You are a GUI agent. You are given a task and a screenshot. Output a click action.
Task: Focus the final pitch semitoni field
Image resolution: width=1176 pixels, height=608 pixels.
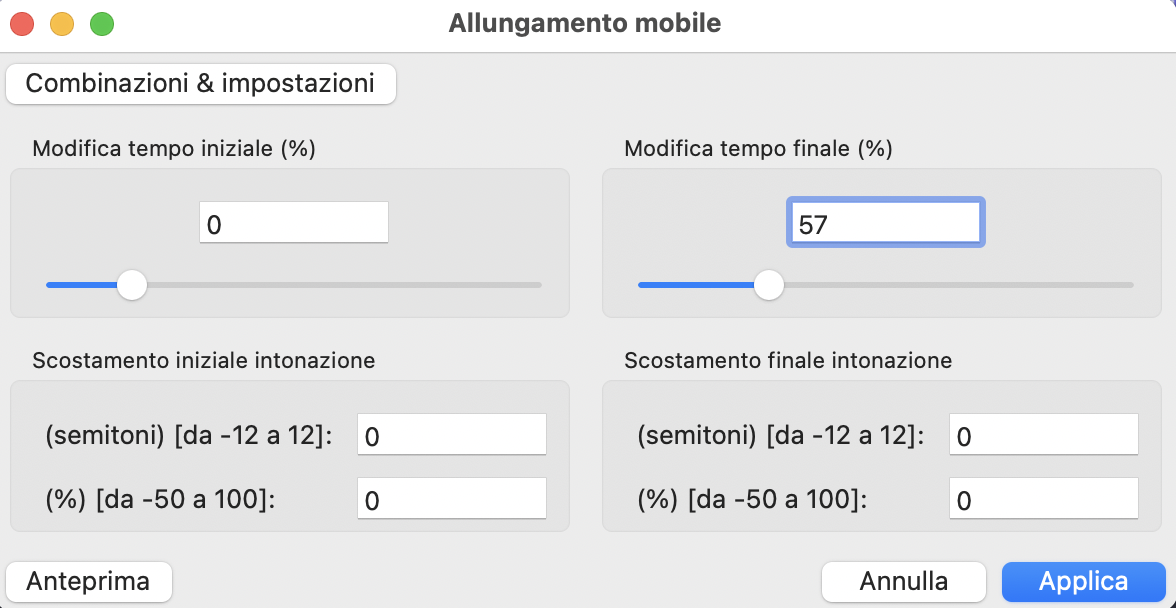[1044, 434]
